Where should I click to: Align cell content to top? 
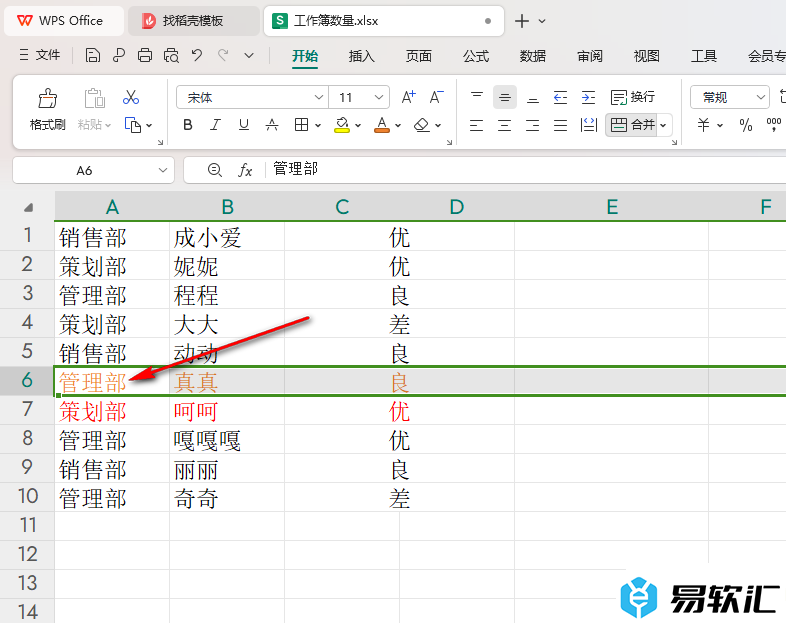point(477,97)
